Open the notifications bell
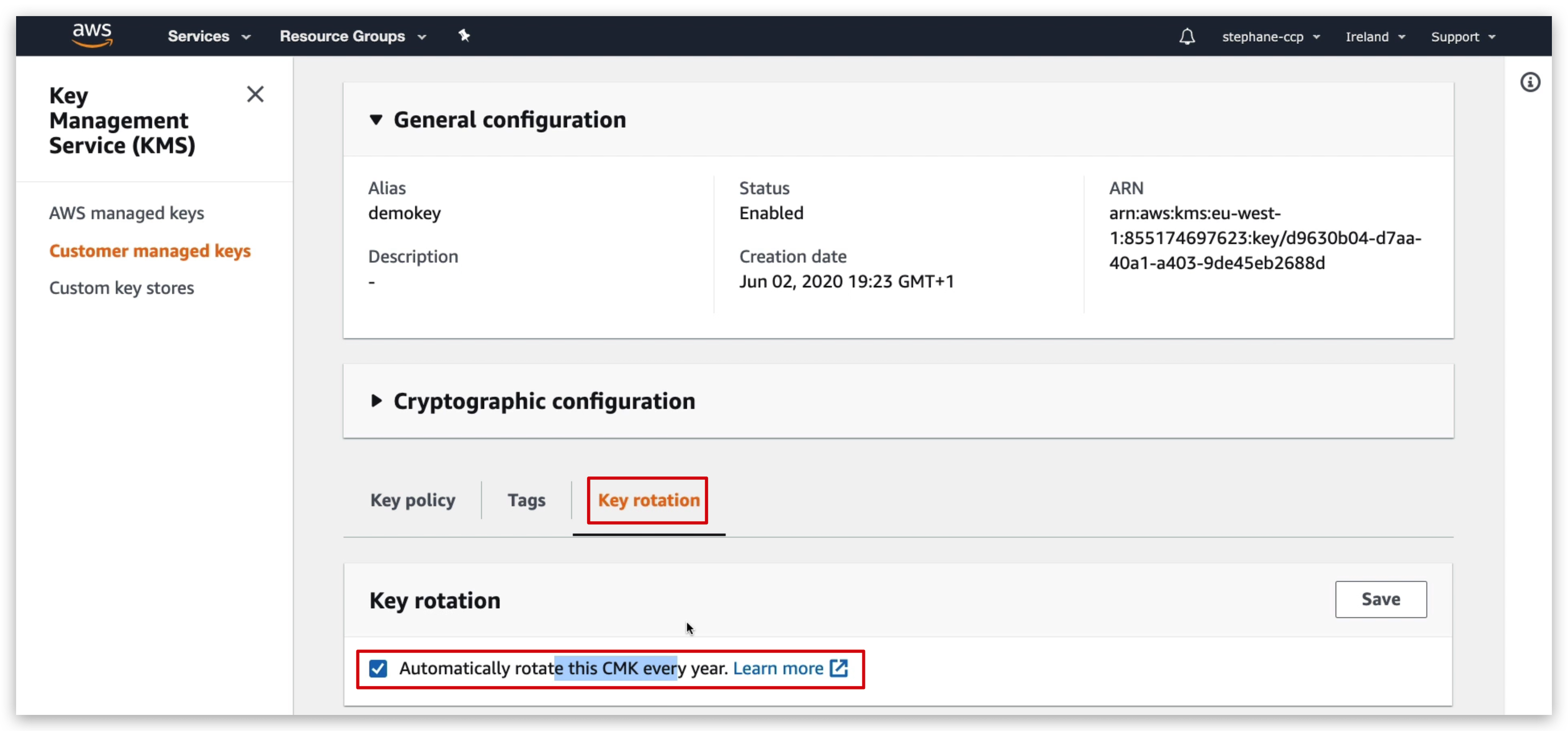This screenshot has width=1568, height=731. pyautogui.click(x=1187, y=36)
